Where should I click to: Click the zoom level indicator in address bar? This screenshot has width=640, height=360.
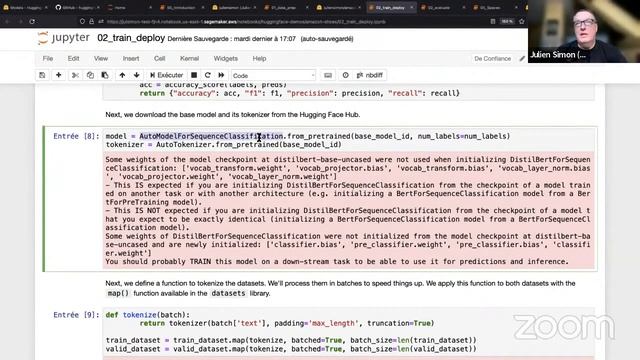click(x=507, y=21)
